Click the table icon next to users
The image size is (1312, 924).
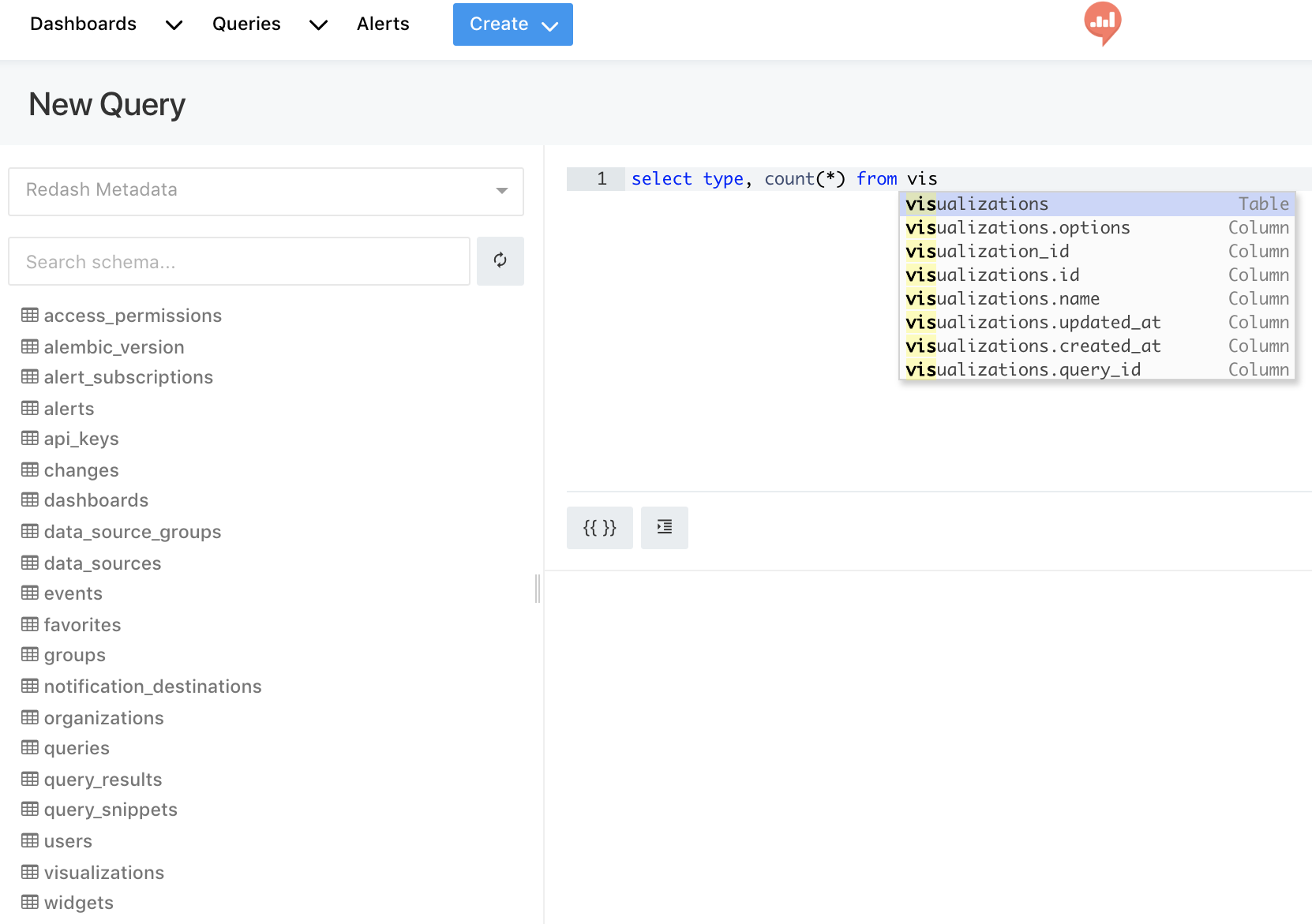(x=30, y=840)
